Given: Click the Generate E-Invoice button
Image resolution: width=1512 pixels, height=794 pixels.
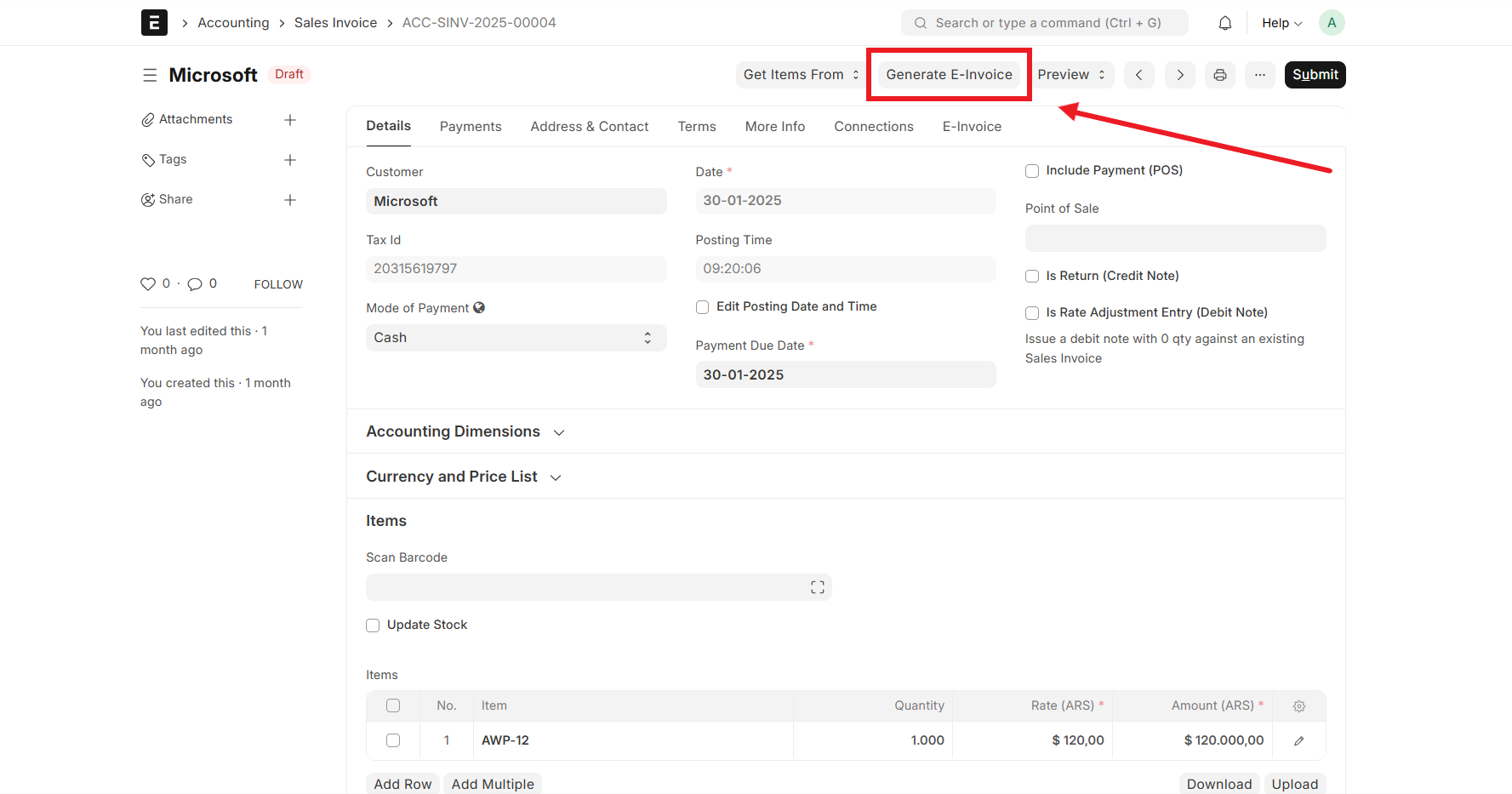Looking at the screenshot, I should click(948, 74).
